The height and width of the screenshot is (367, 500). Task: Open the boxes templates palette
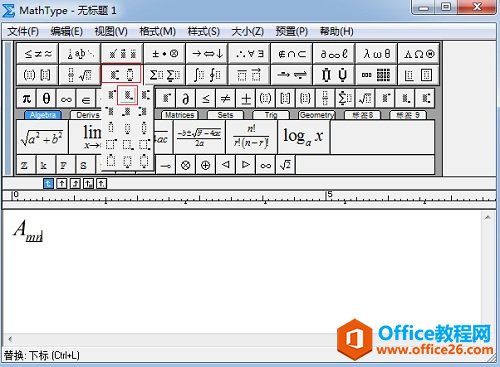pyautogui.click(x=419, y=75)
